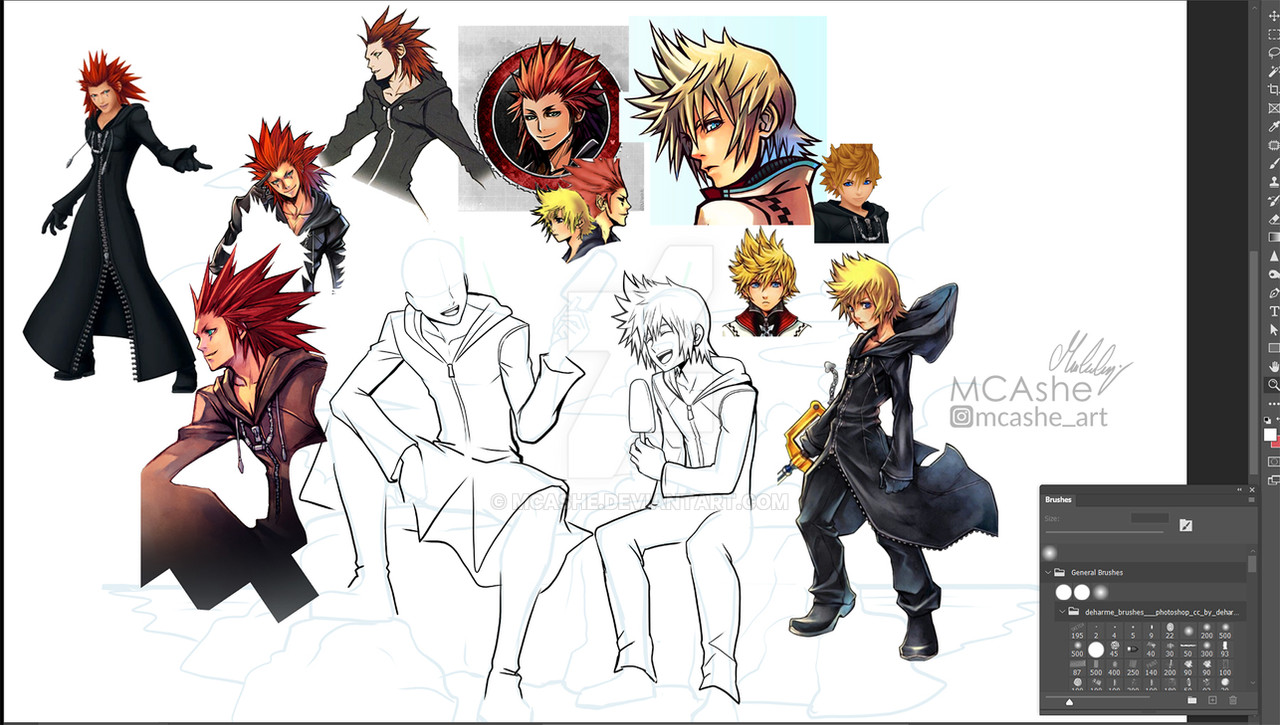Select the size 140 brush preset
Screen dimensions: 1280x725
pos(1151,668)
